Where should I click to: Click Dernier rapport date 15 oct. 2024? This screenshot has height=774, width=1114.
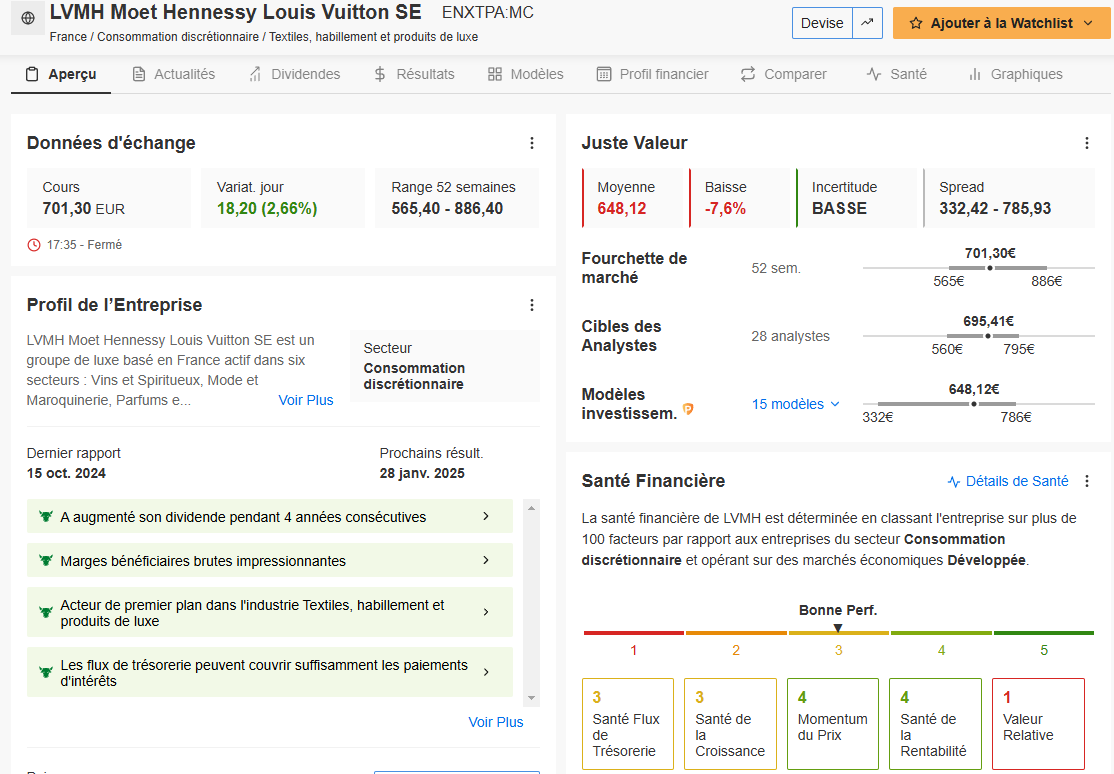click(66, 473)
